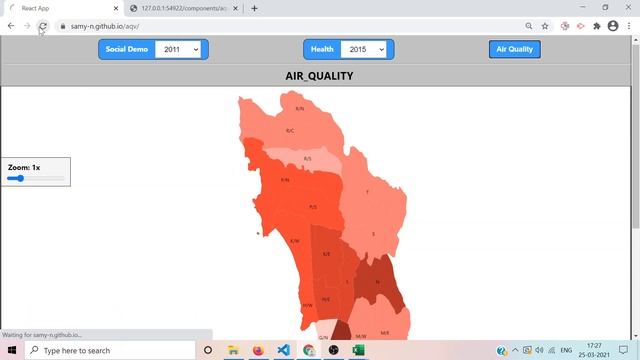Reload the page with the refresh icon
The width and height of the screenshot is (640, 360).
pyautogui.click(x=43, y=26)
